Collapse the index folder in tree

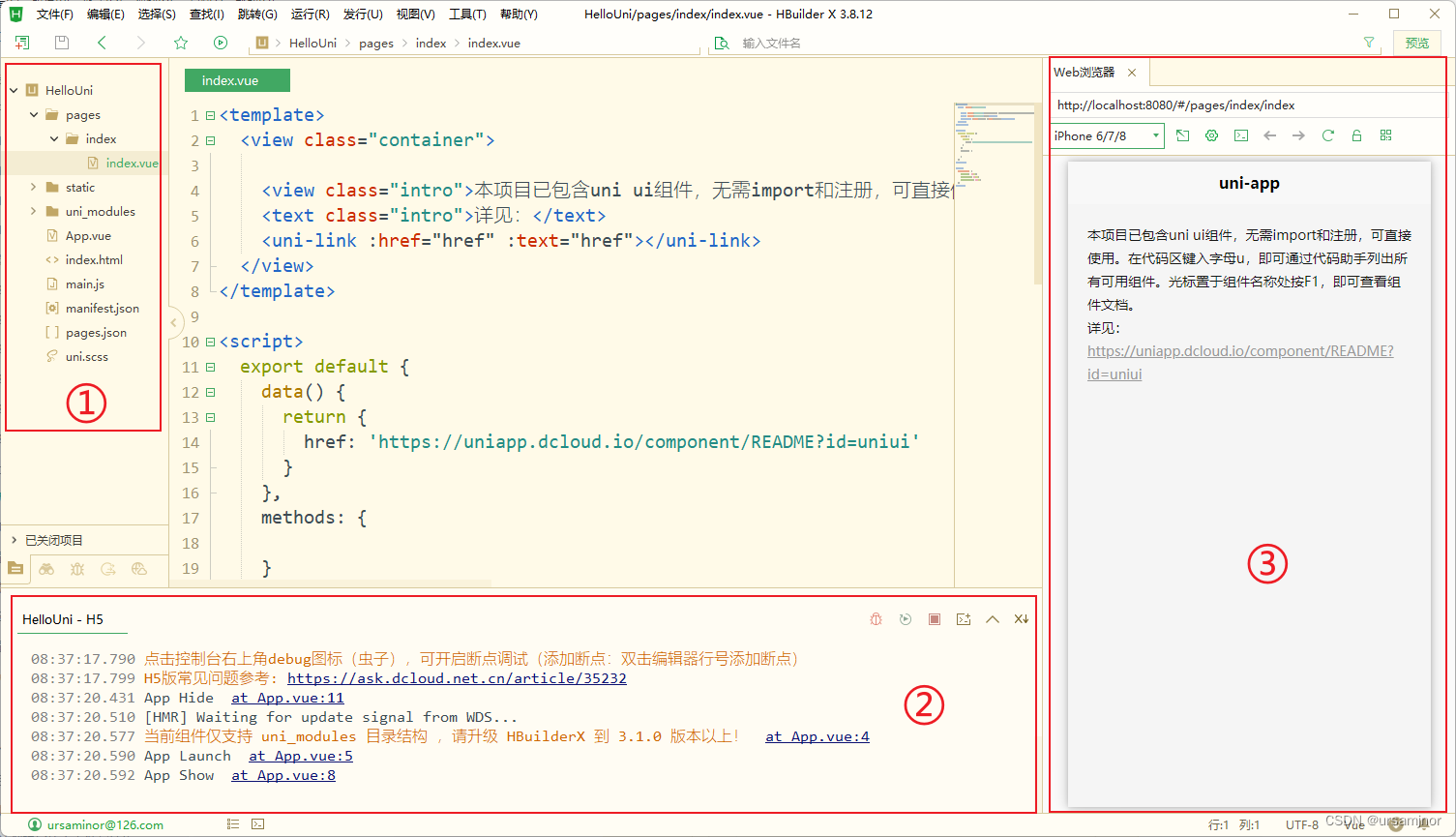pyautogui.click(x=54, y=138)
